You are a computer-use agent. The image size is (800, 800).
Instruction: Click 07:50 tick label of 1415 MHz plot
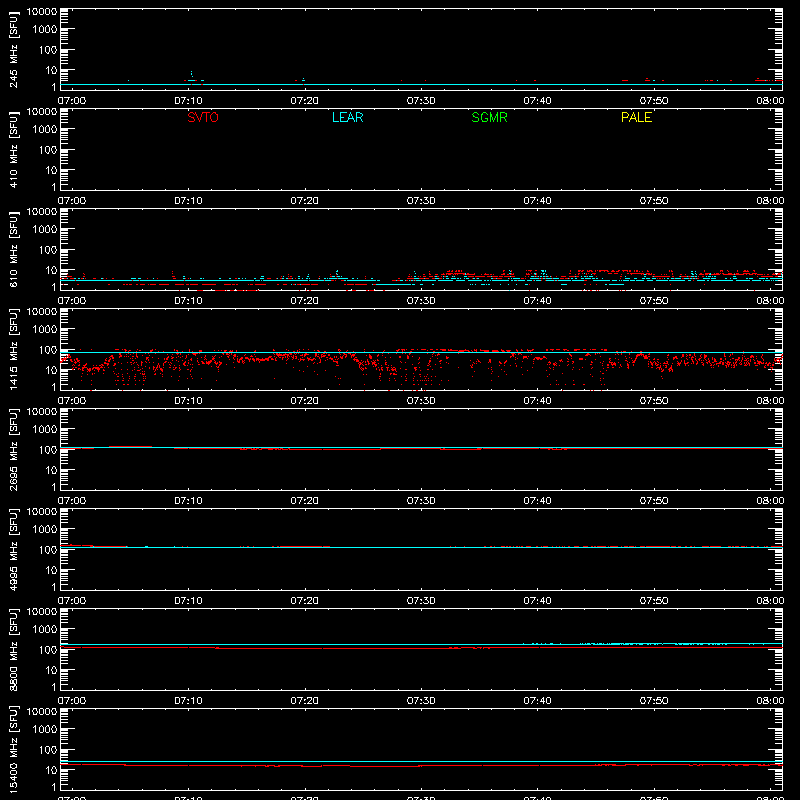(x=654, y=401)
